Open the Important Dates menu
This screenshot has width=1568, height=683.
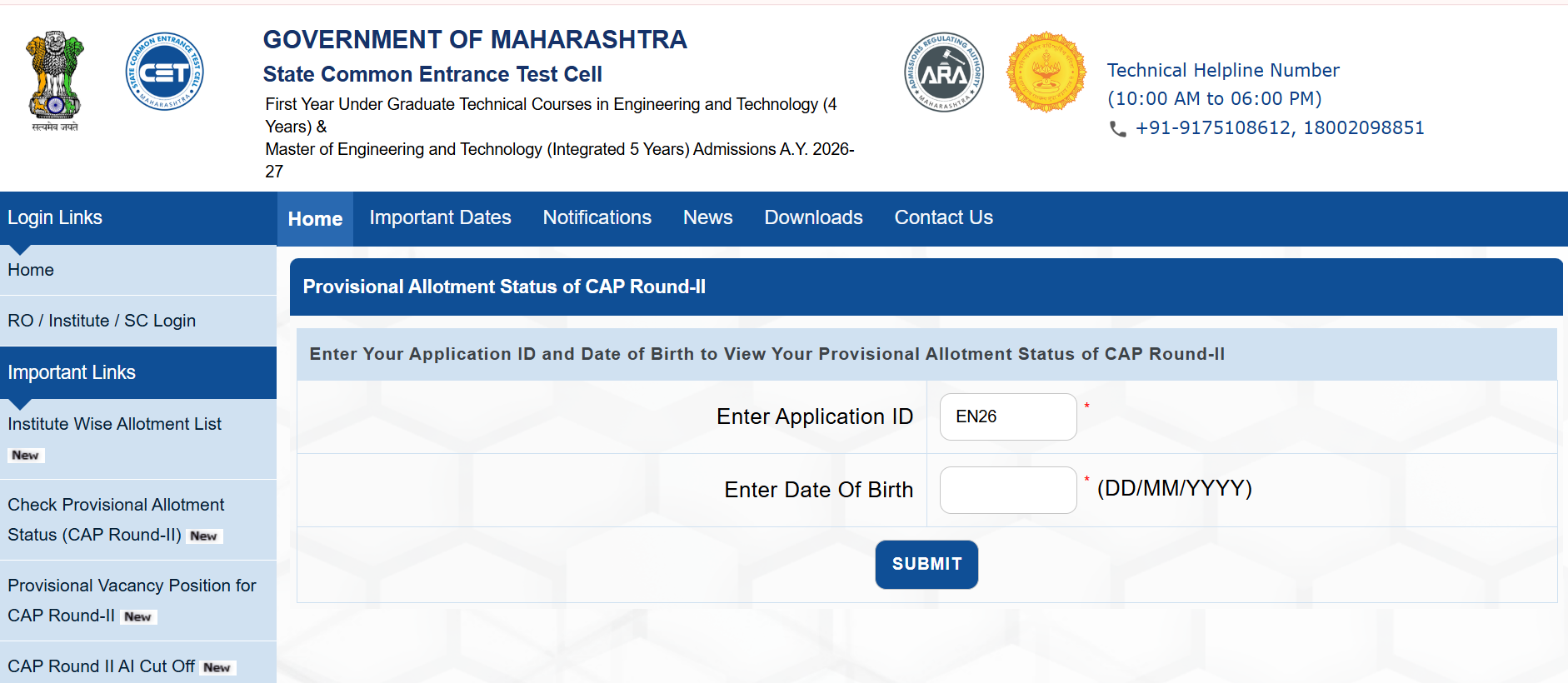441,217
